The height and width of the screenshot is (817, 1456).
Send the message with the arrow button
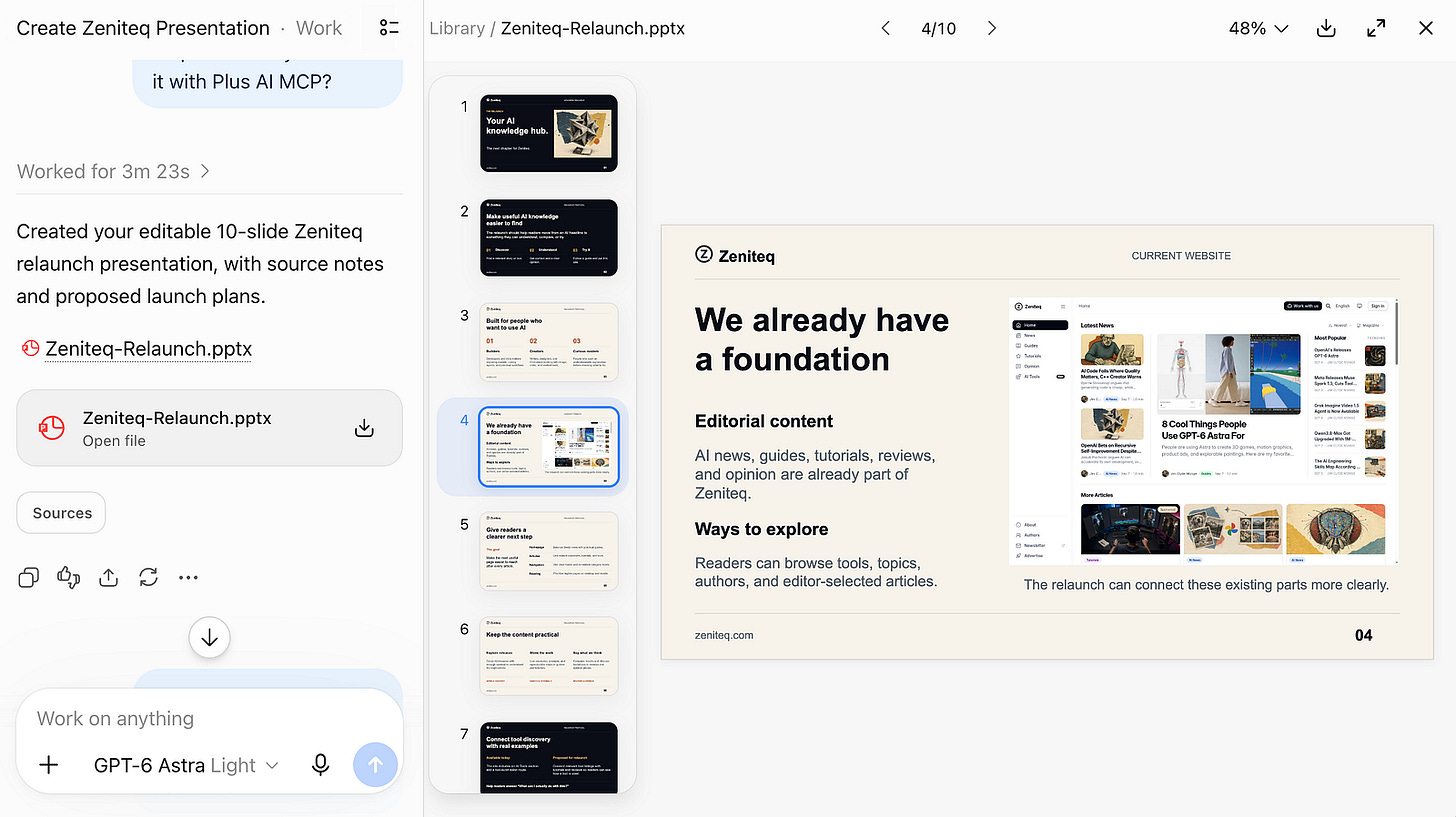[x=376, y=765]
